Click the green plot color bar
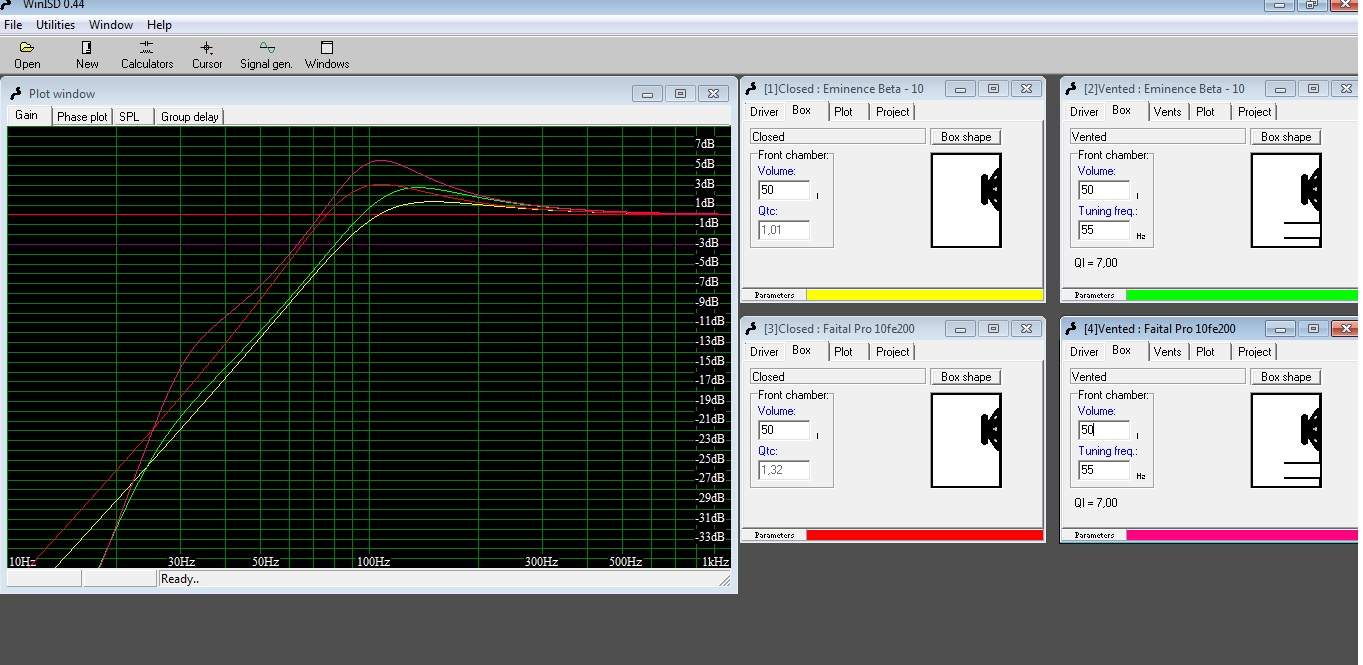This screenshot has height=665, width=1363. click(x=1242, y=295)
